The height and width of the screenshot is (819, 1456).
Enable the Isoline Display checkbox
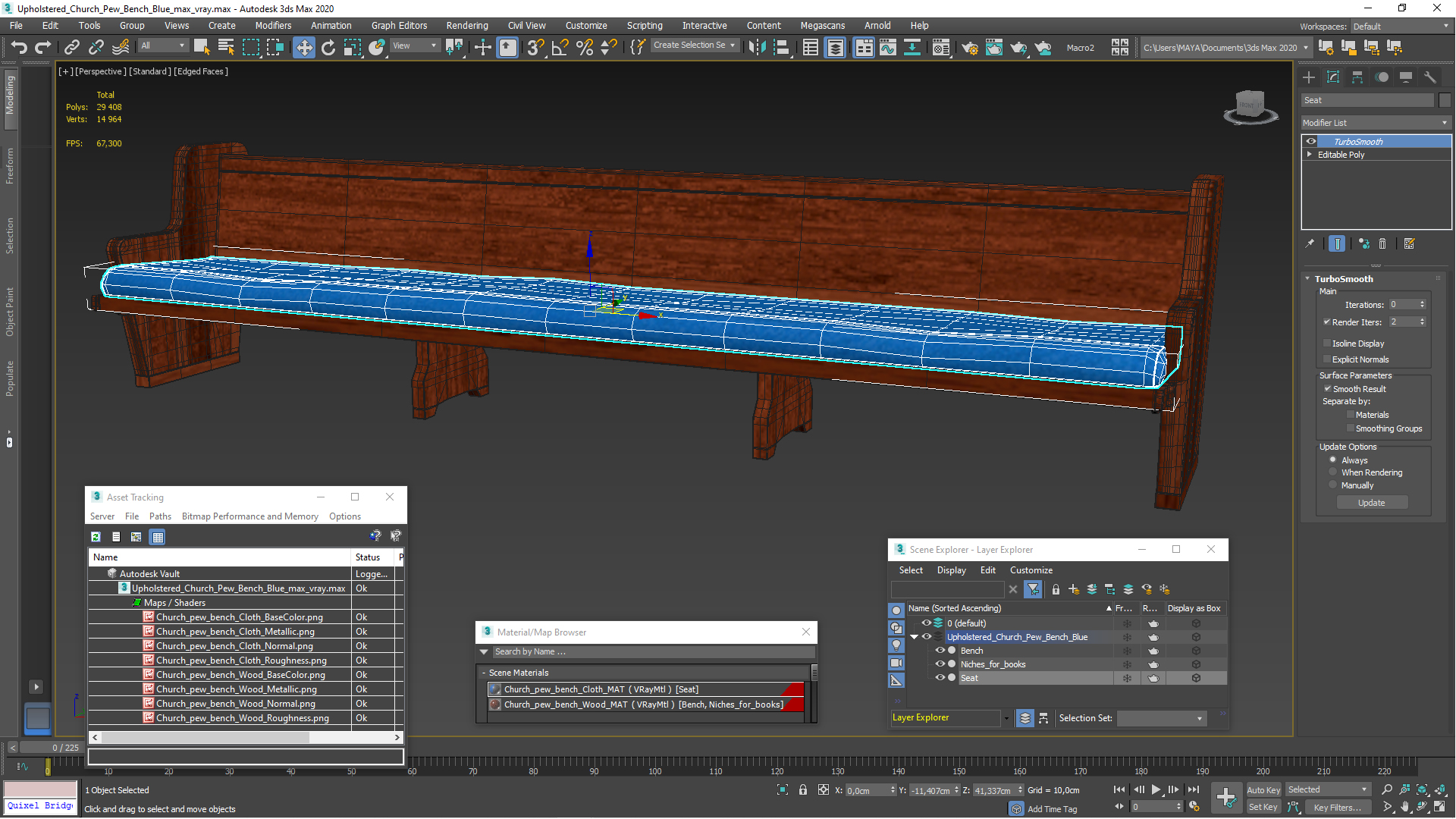pyautogui.click(x=1327, y=344)
